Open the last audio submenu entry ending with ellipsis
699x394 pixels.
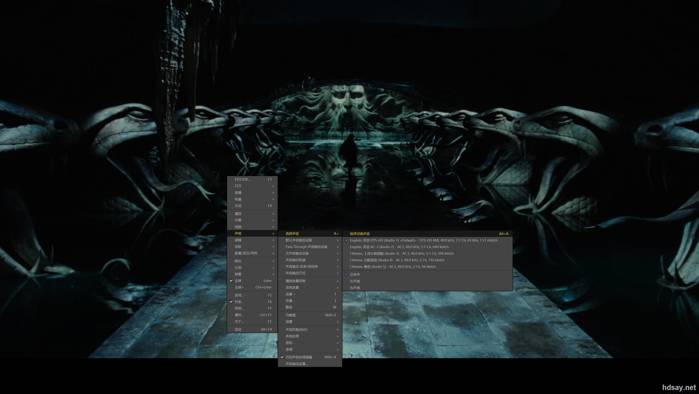pos(310,364)
